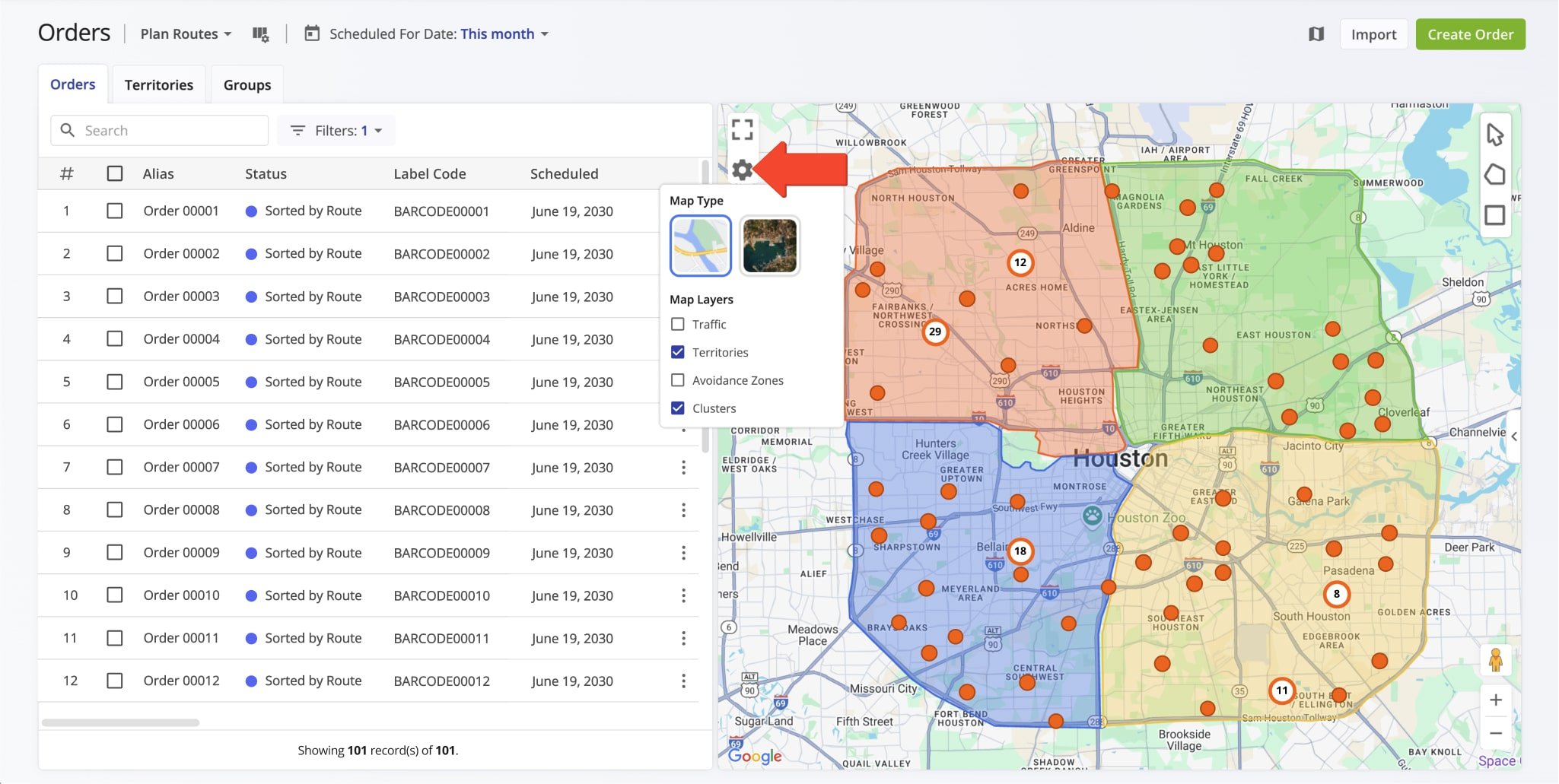Viewport: 1559px width, 784px height.
Task: Click the cluster marker labeled 18
Action: [x=1020, y=551]
